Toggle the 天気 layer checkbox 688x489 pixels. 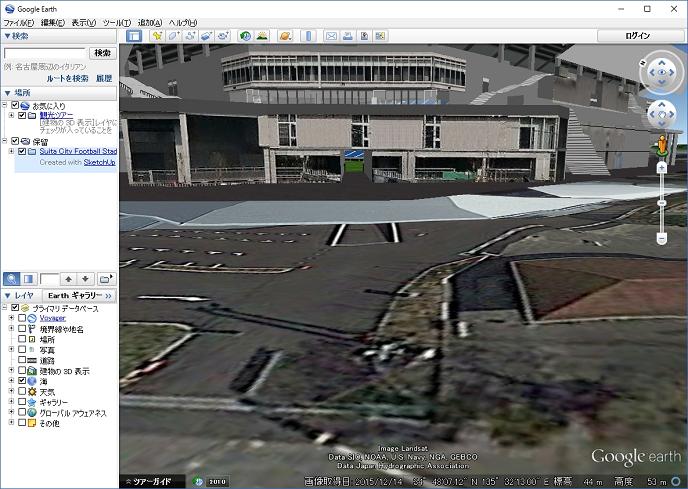(x=22, y=392)
